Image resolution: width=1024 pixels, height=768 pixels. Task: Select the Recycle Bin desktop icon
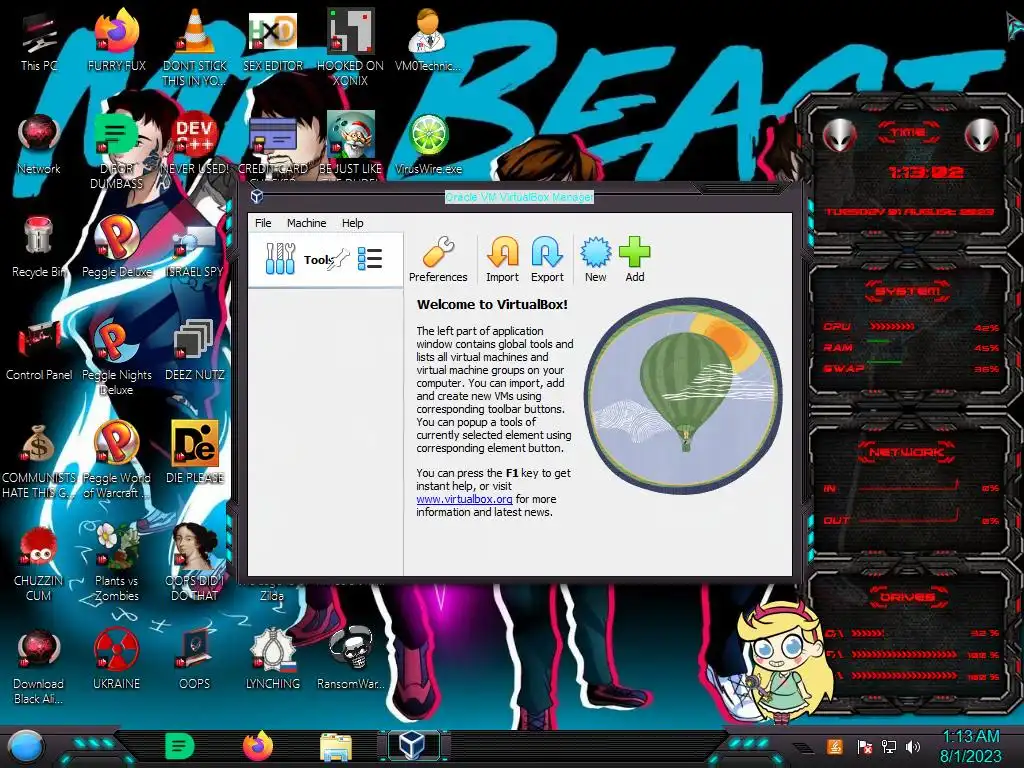(39, 247)
